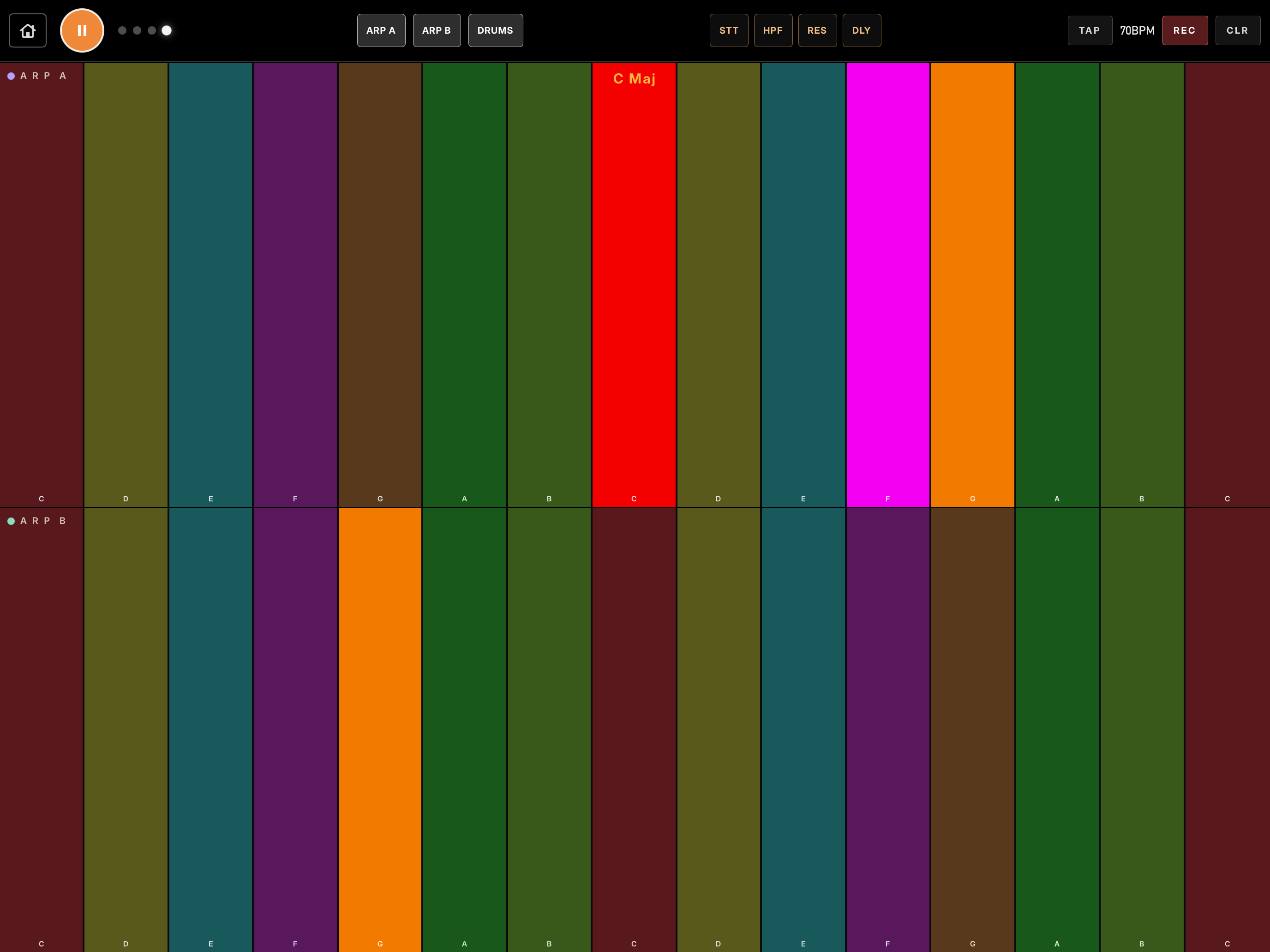Open the ARP B tab

pos(437,30)
